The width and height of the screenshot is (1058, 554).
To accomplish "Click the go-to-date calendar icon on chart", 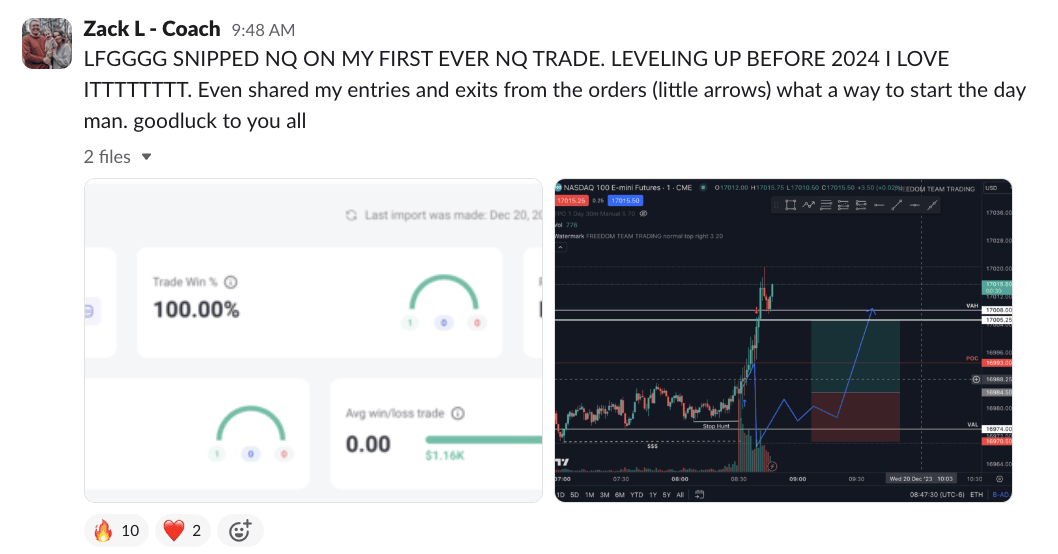I will 700,494.
